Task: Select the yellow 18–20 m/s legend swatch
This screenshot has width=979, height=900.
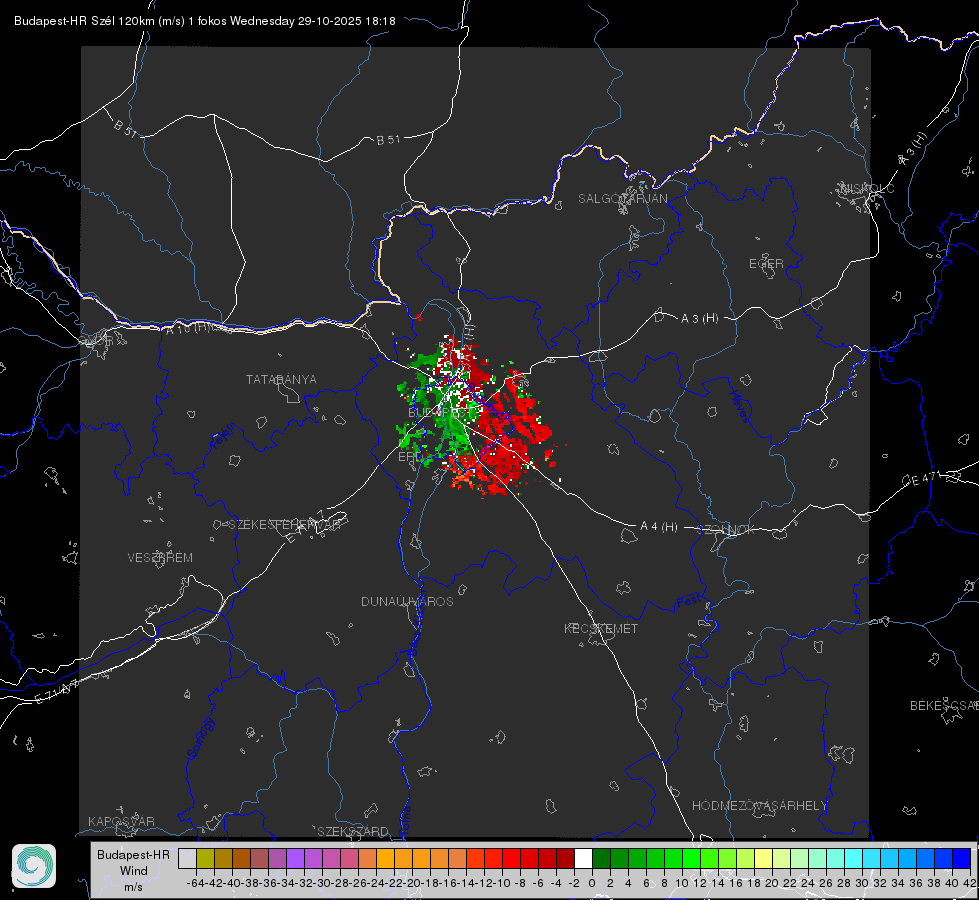Action: [x=764, y=858]
